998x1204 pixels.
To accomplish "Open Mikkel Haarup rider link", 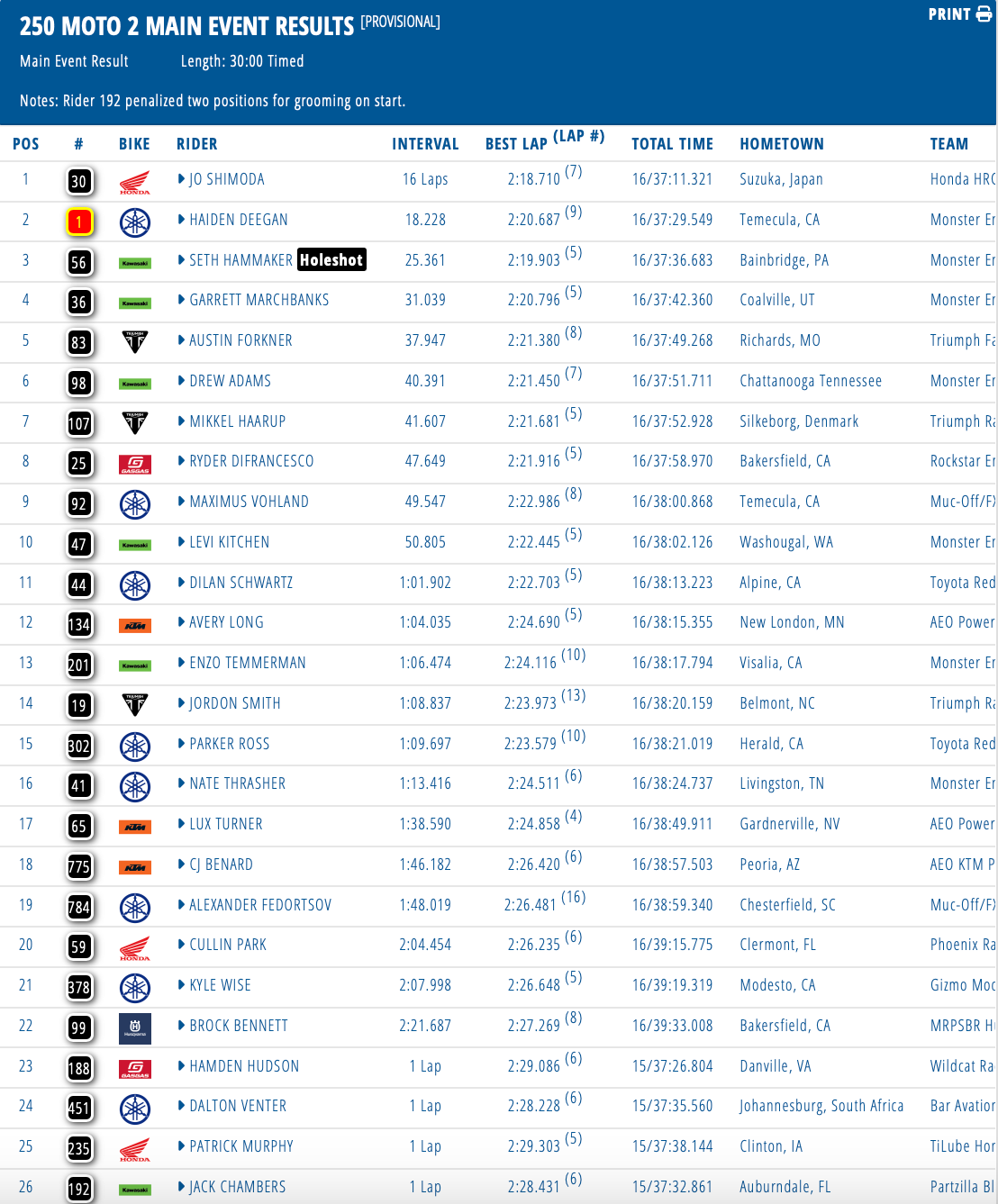I will tap(237, 421).
